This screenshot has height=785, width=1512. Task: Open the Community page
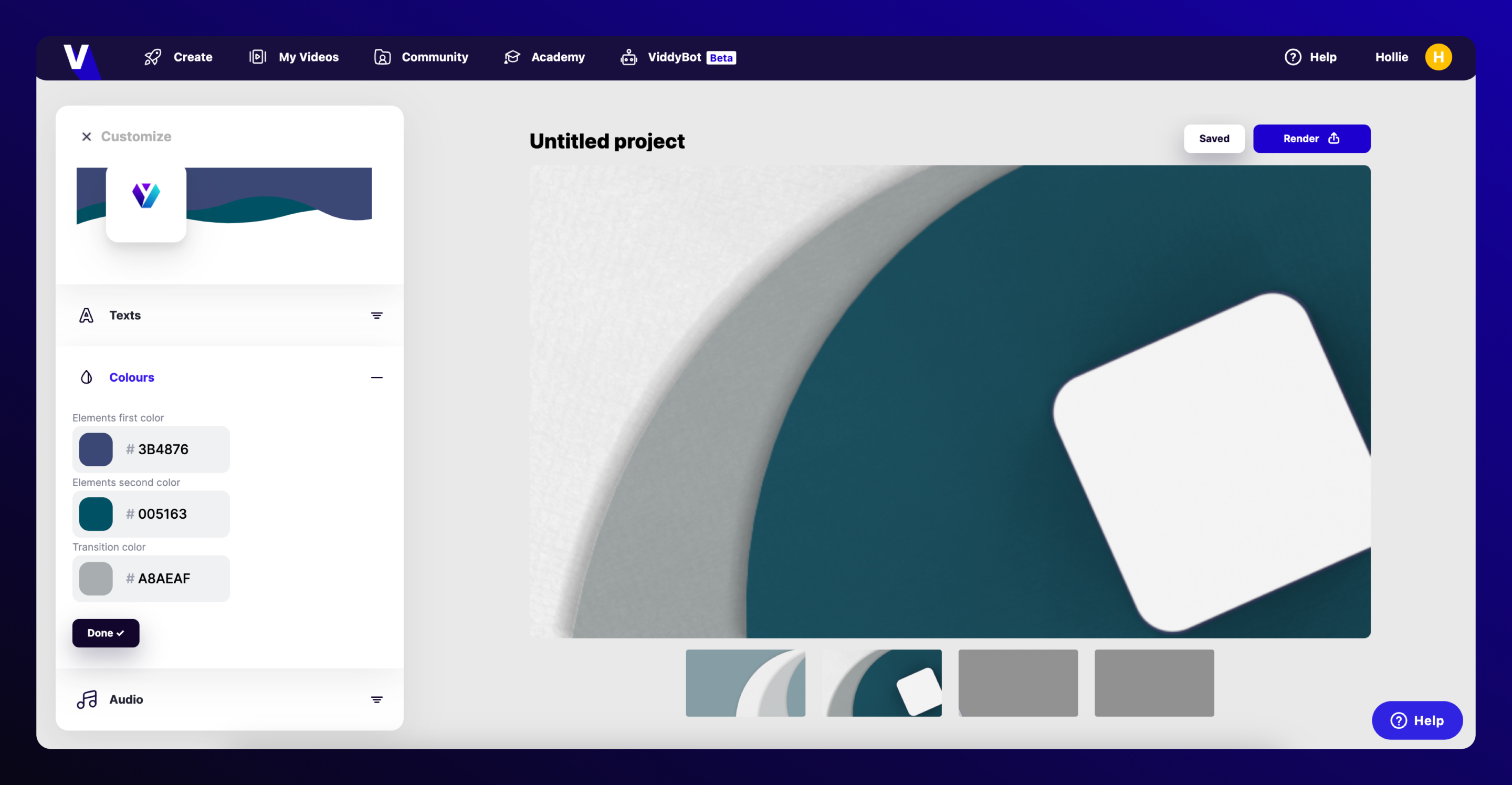point(422,57)
